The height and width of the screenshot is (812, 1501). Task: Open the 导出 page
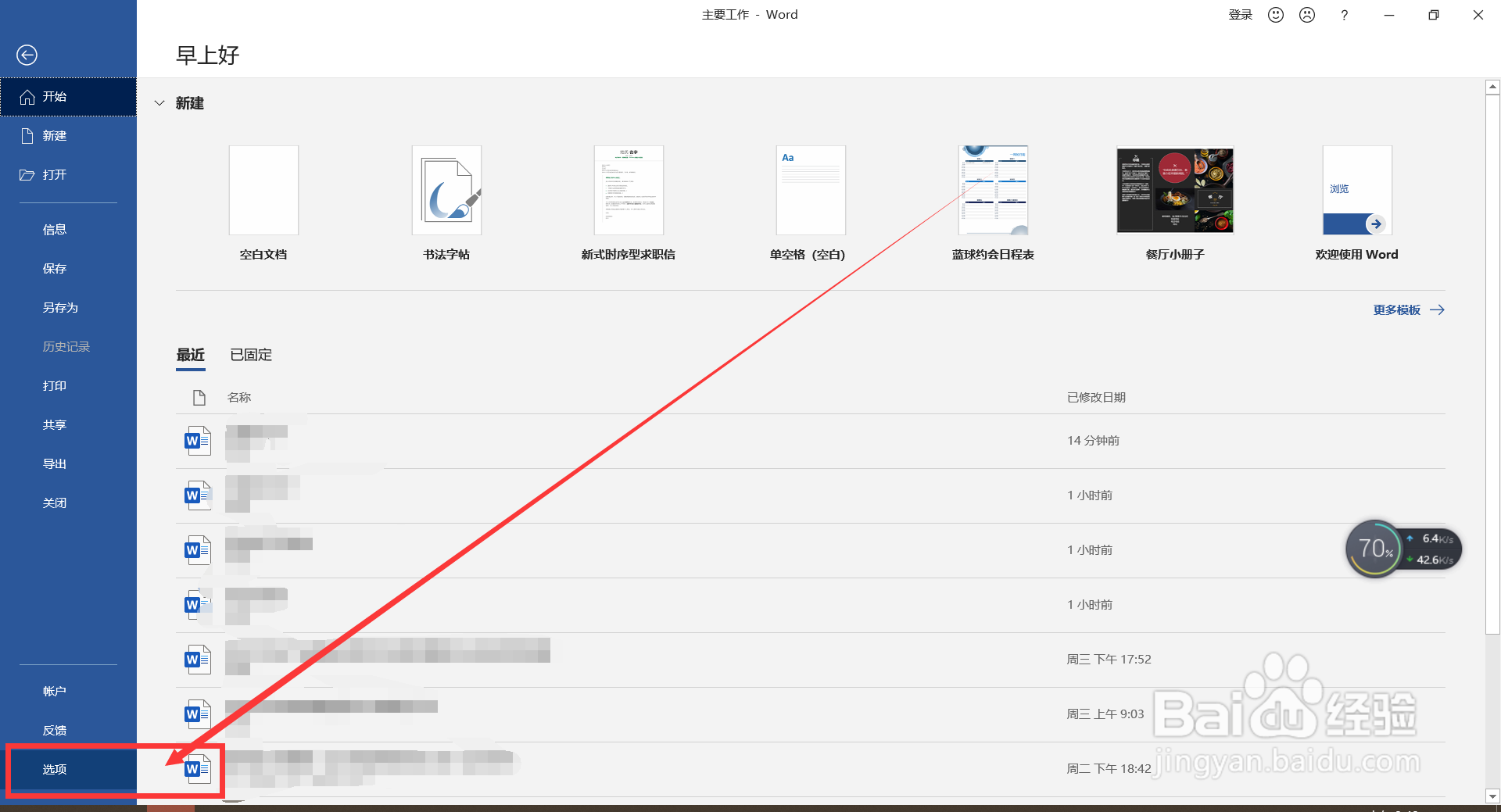(x=68, y=464)
